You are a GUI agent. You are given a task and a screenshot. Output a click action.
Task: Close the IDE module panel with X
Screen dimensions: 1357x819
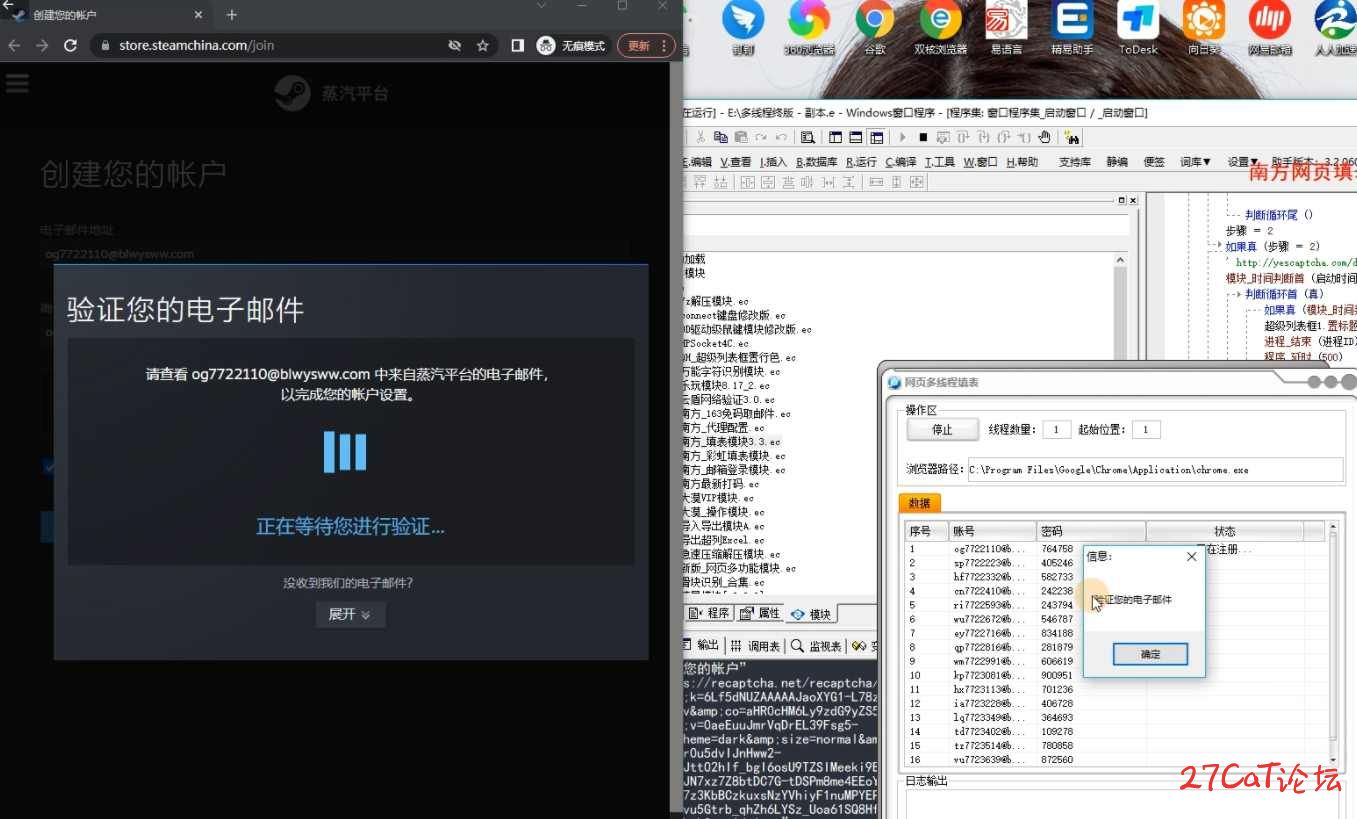[1135, 200]
